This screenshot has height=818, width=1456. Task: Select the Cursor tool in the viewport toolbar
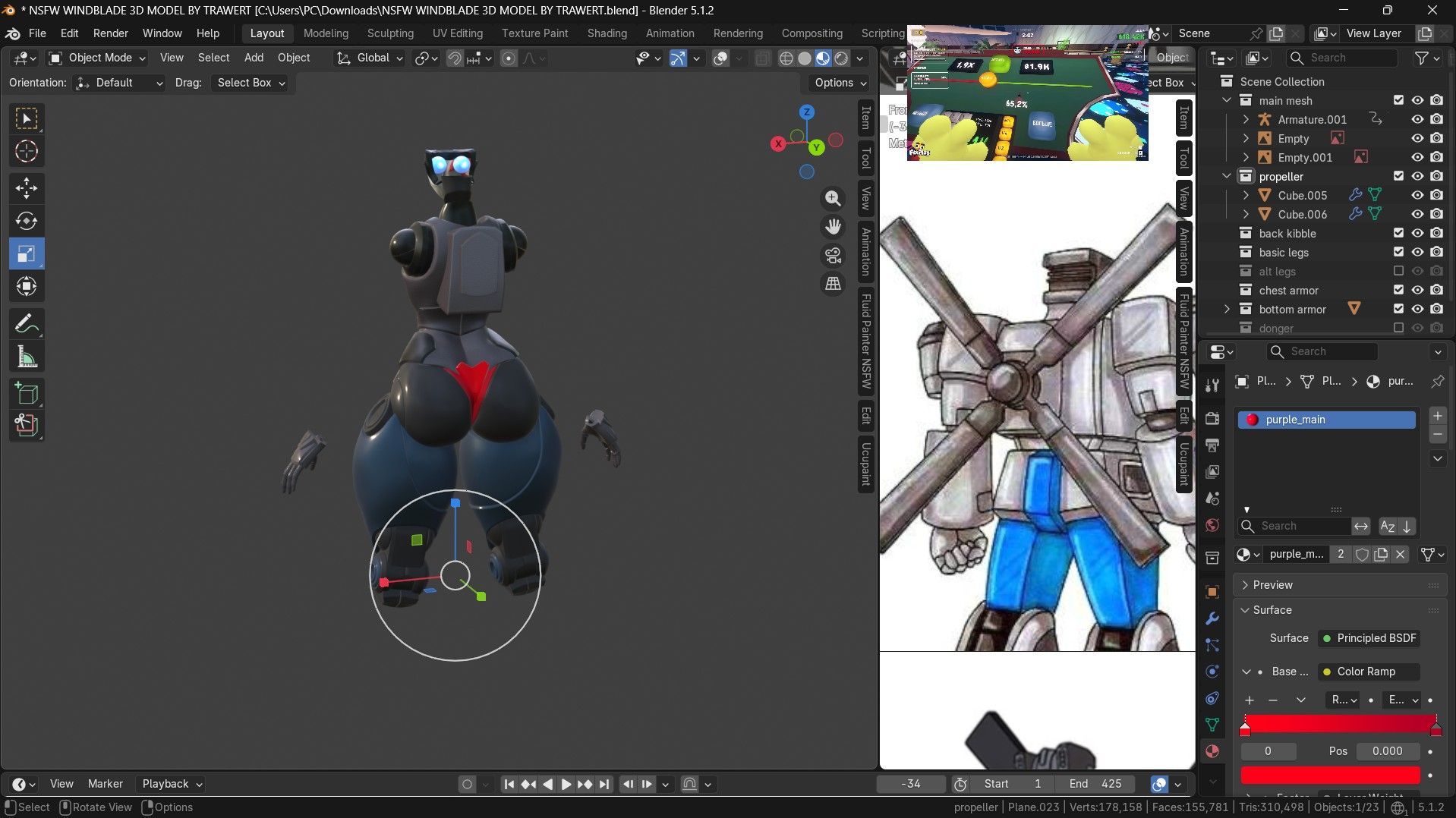pos(27,152)
